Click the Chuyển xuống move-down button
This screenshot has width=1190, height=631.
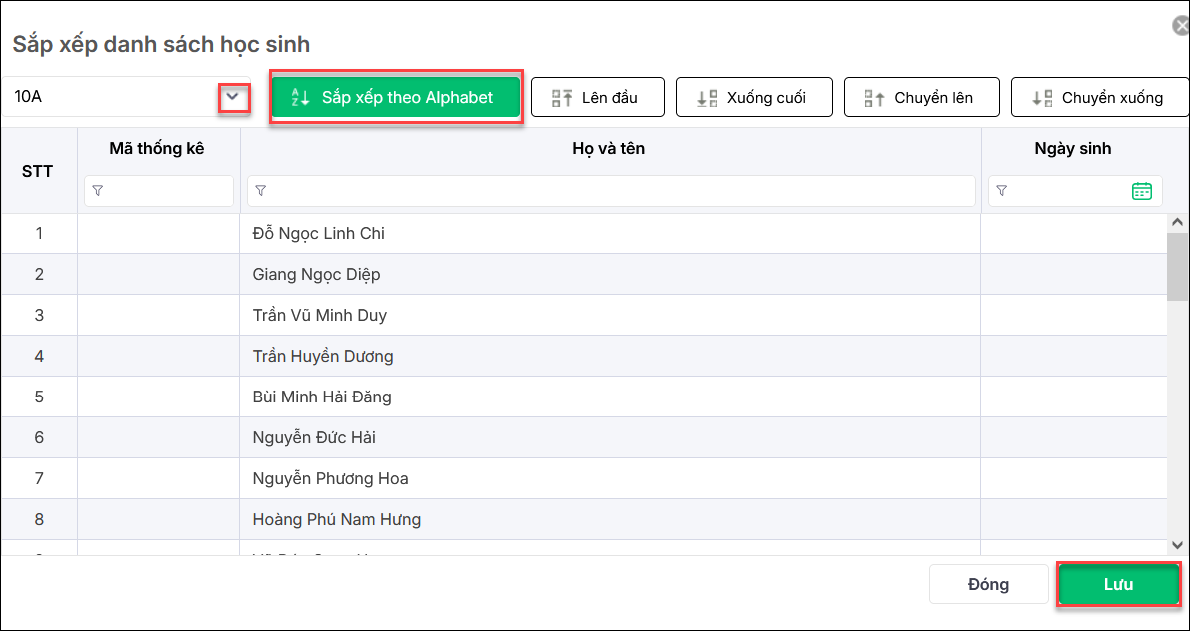point(1098,97)
